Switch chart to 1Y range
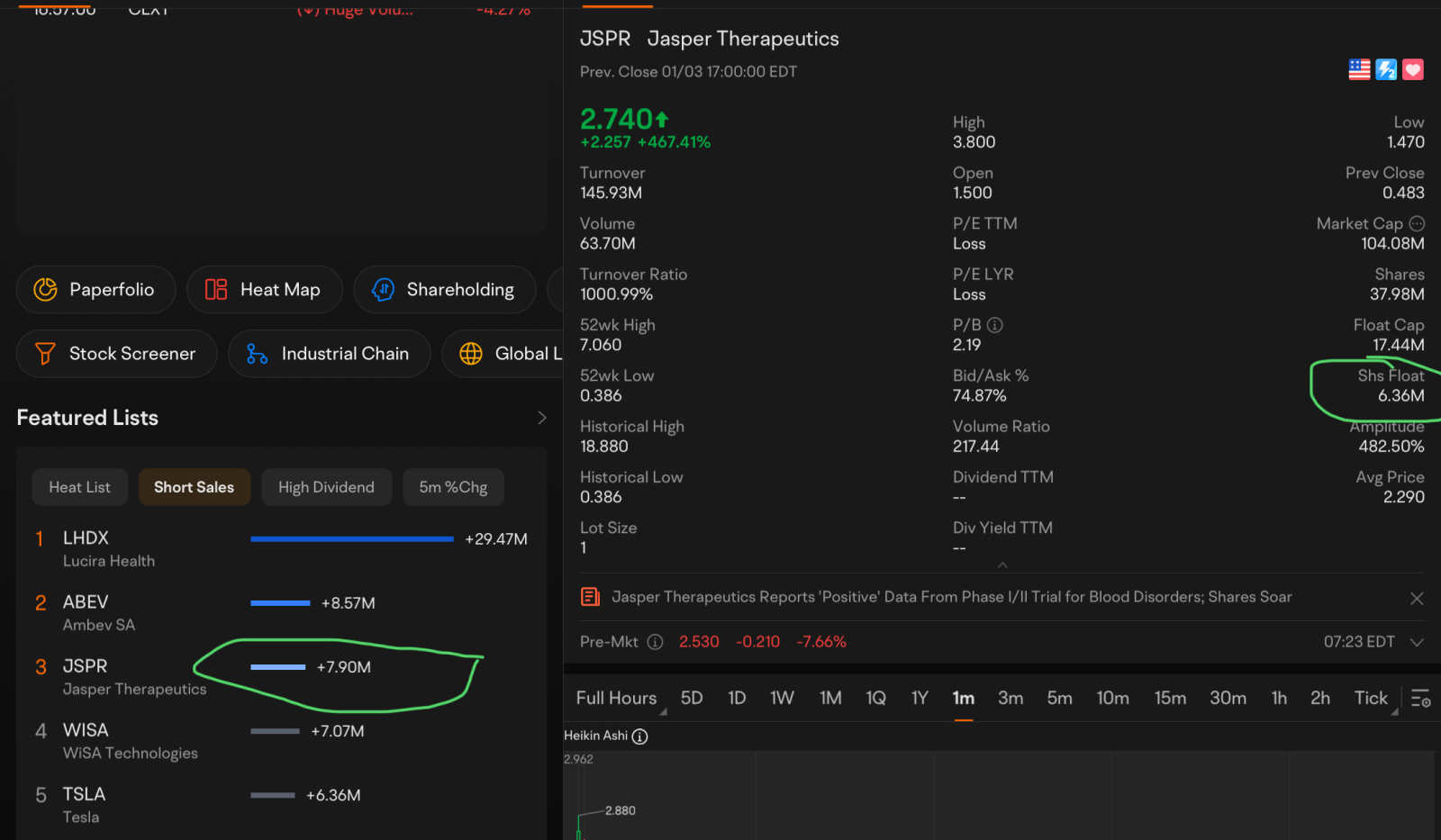Image resolution: width=1441 pixels, height=840 pixels. tap(920, 699)
